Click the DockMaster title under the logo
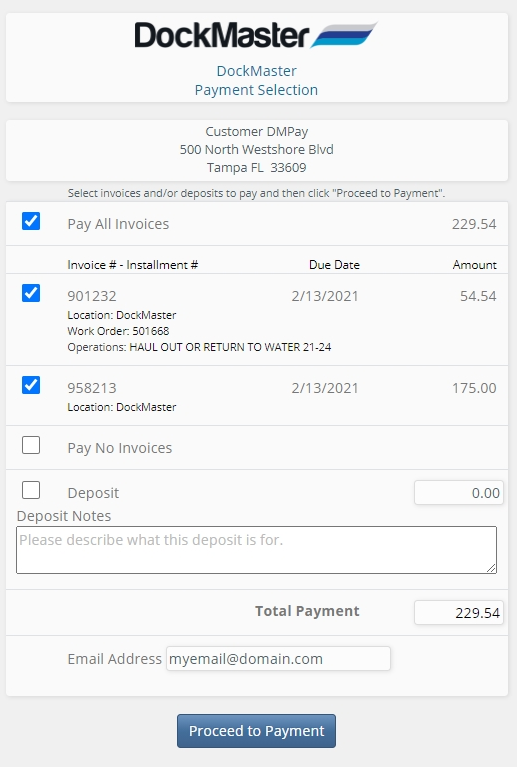This screenshot has height=767, width=517. click(x=256, y=71)
